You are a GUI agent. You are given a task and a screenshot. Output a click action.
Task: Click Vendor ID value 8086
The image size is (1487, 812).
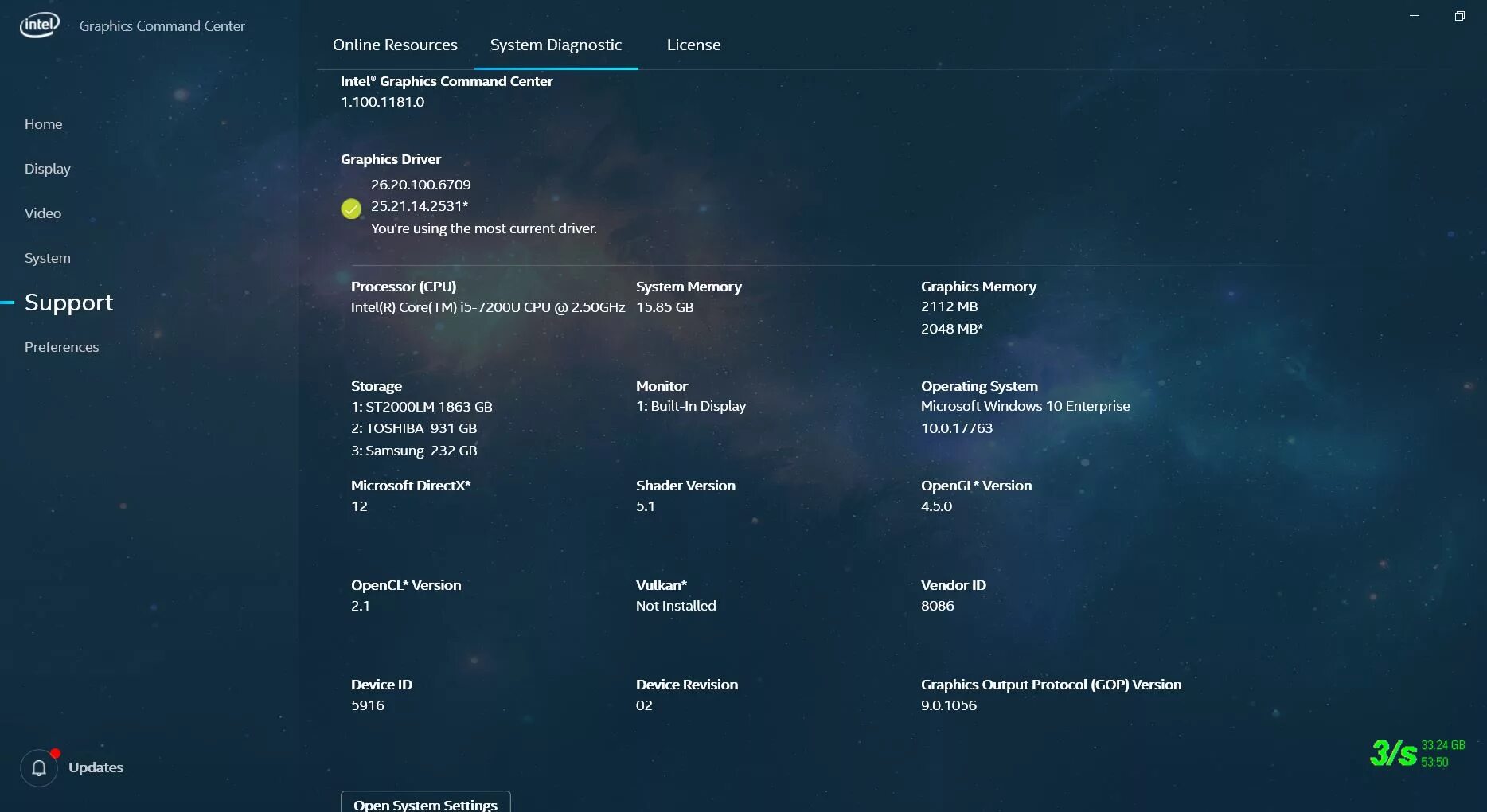[938, 606]
